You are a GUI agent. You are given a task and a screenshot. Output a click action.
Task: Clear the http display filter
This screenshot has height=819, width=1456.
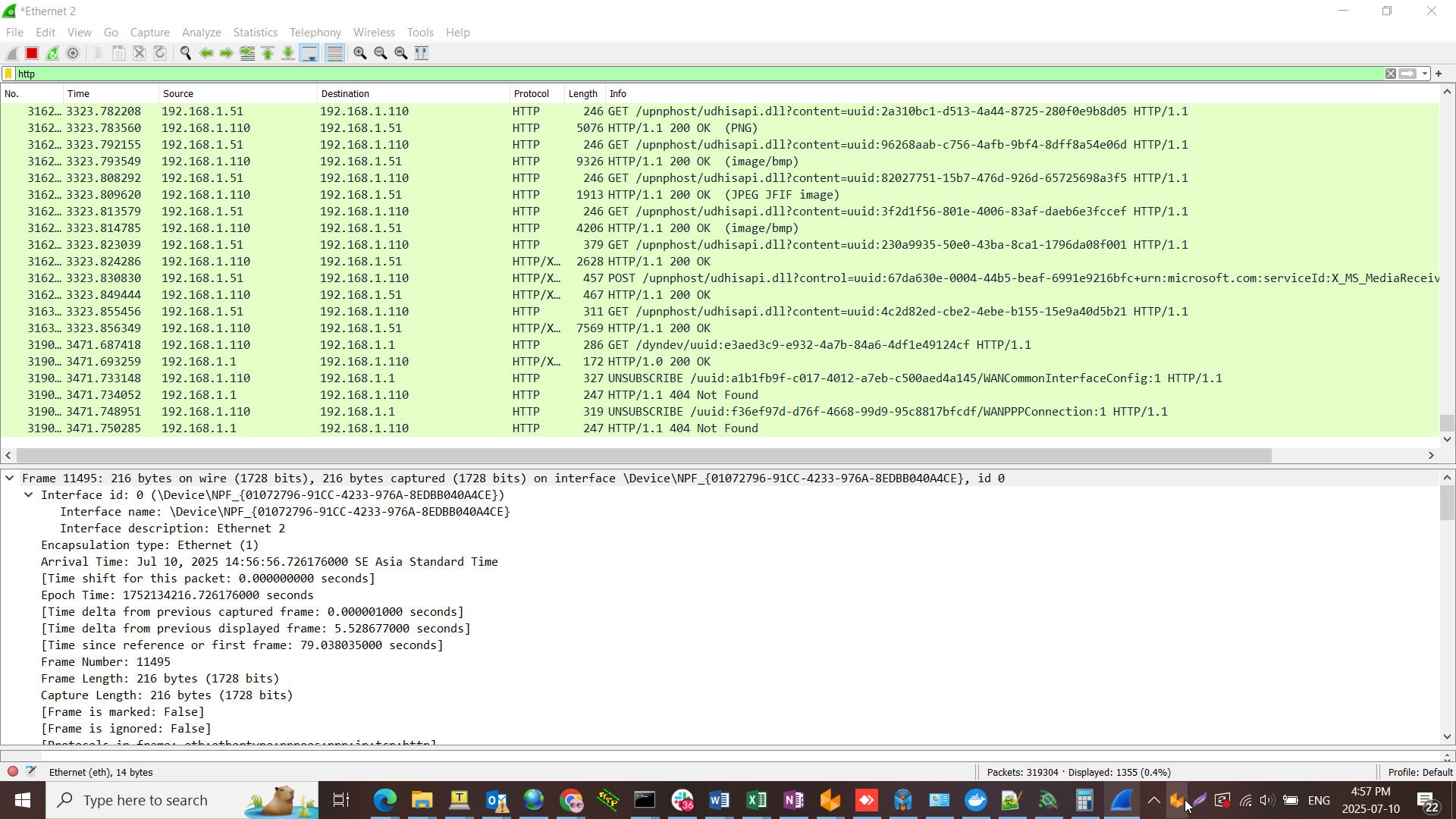coord(1391,74)
